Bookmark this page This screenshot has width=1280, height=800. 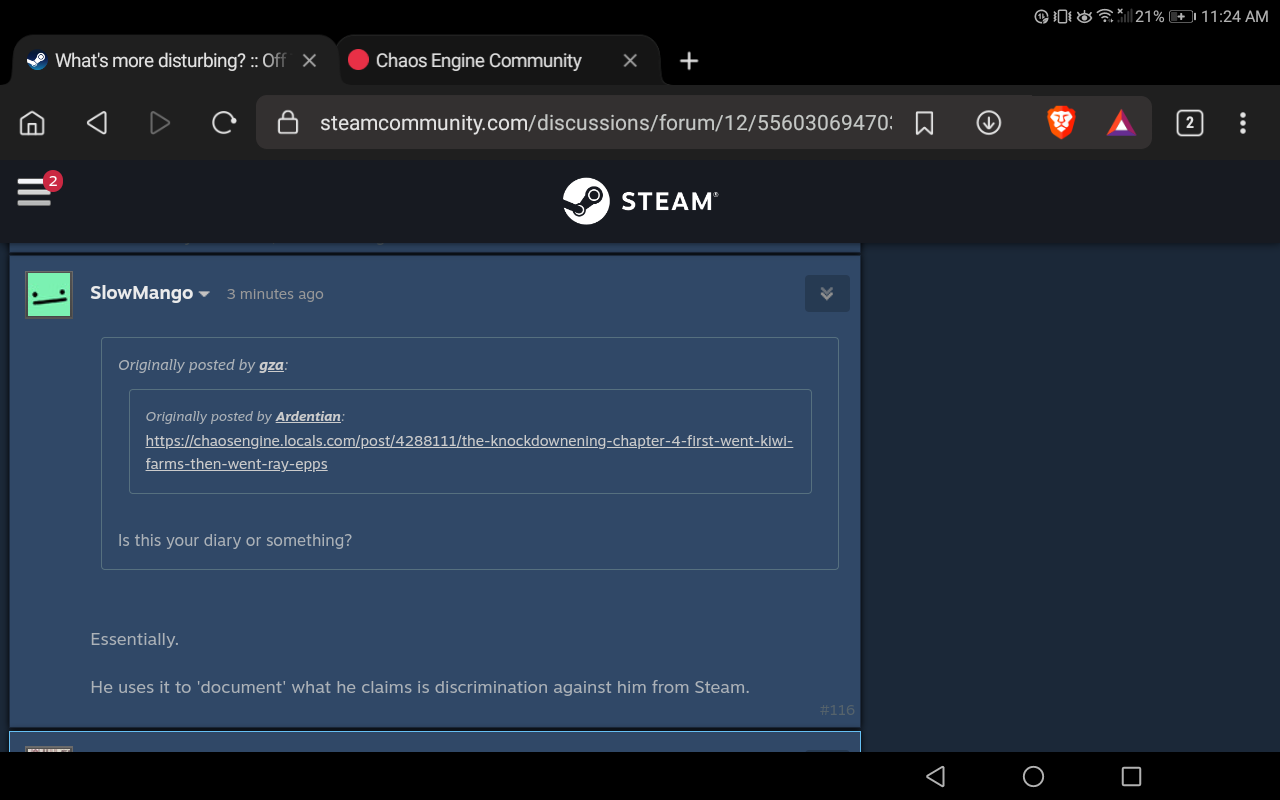tap(925, 123)
